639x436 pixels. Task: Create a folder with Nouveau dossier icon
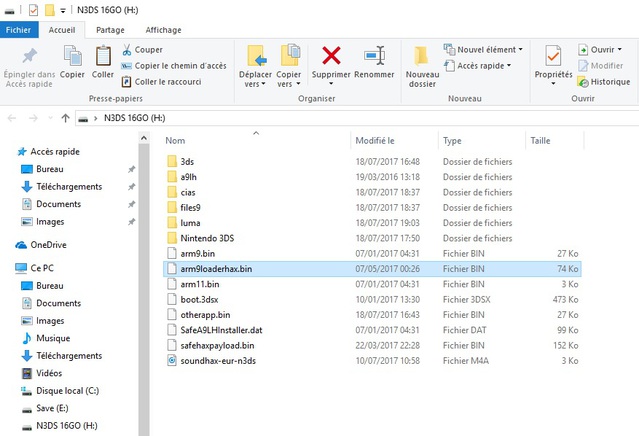click(x=422, y=56)
